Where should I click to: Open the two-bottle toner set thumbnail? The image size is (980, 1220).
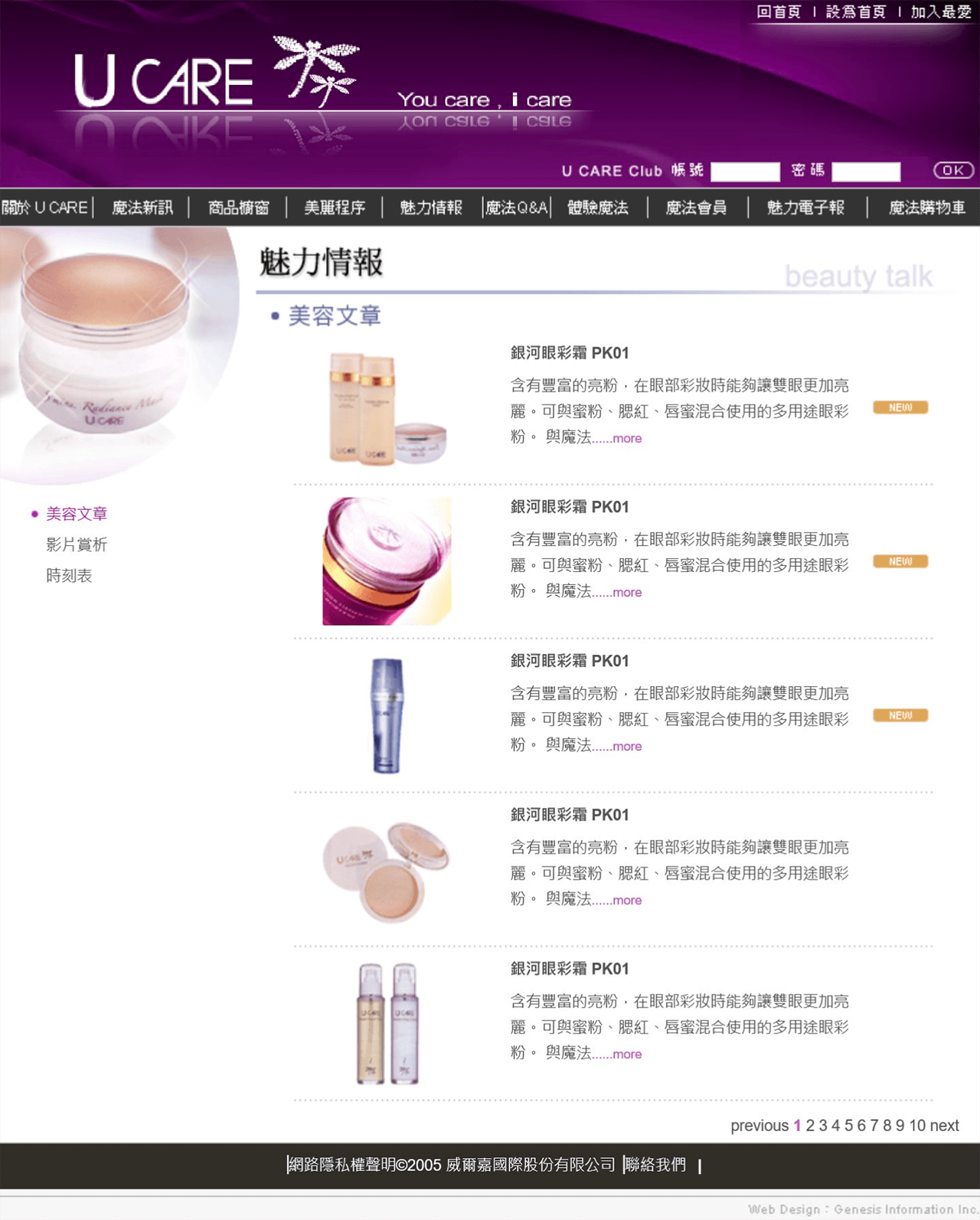[387, 407]
